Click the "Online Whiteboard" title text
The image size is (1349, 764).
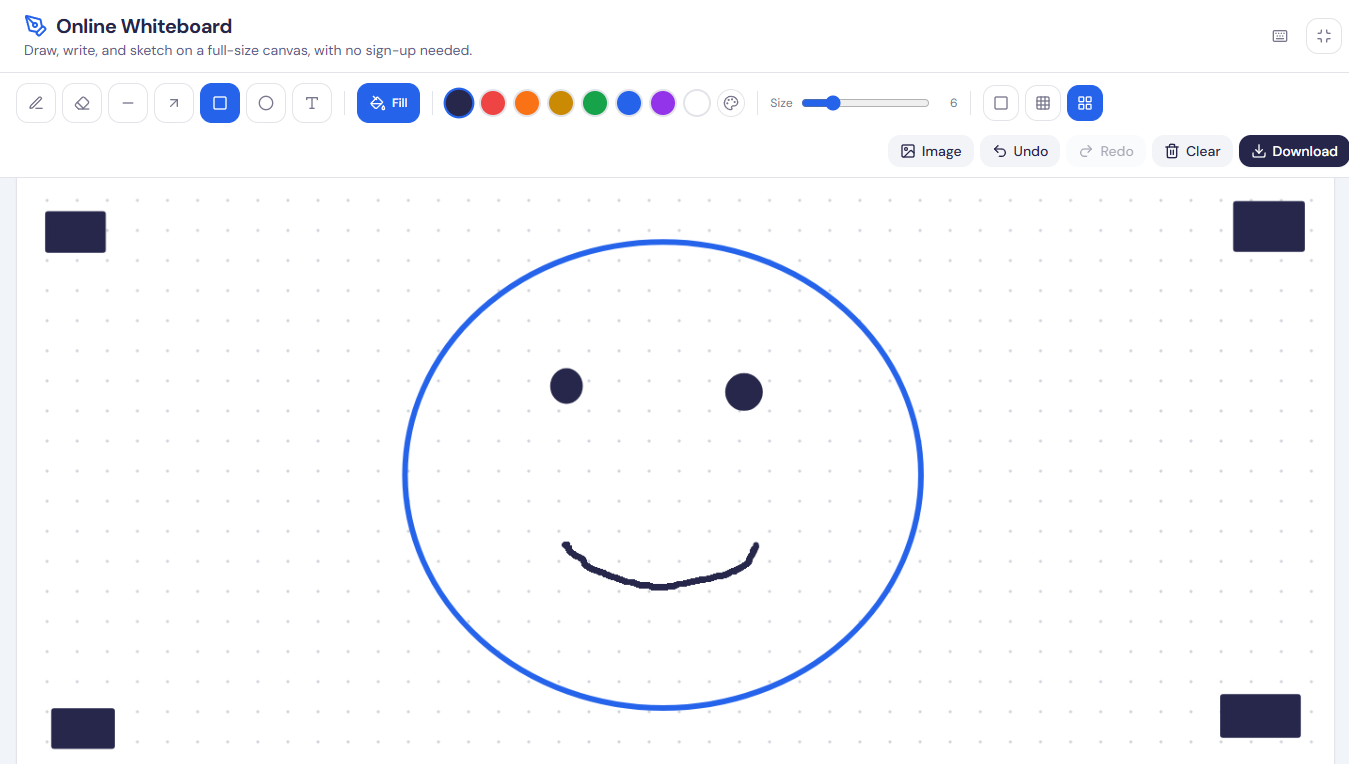click(x=144, y=26)
